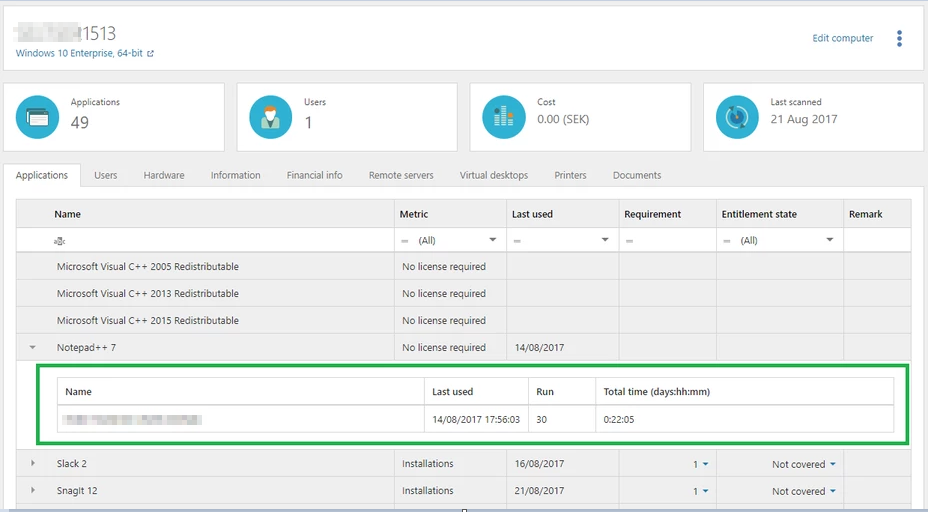Open the three-dot more options menu
Viewport: 928px width, 512px height.
click(899, 38)
